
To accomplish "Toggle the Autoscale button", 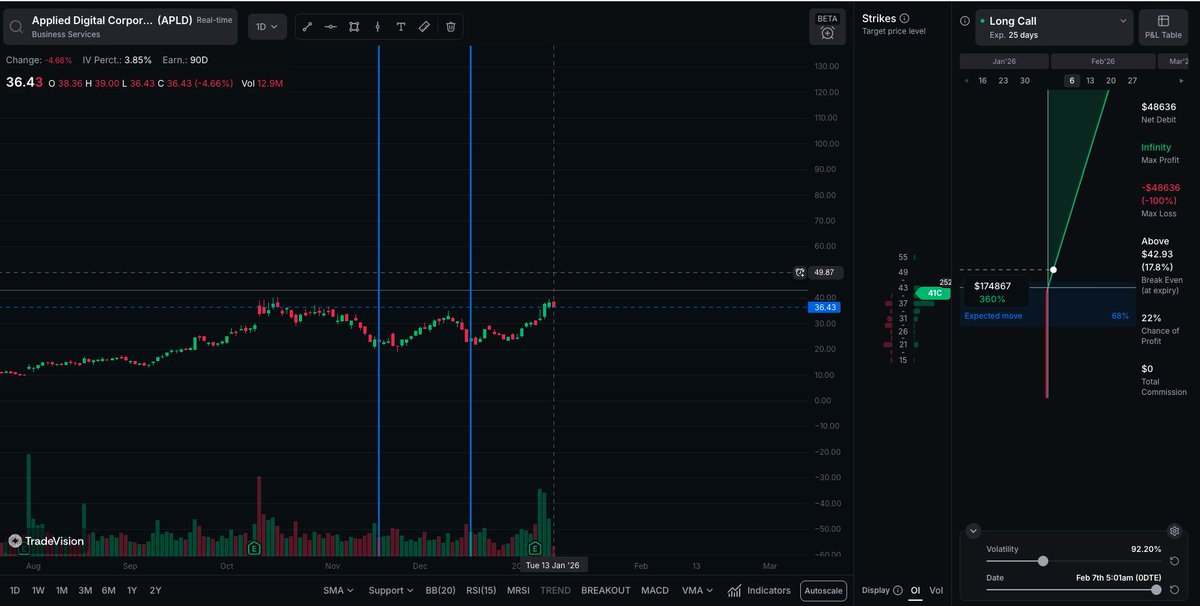I will 823,591.
